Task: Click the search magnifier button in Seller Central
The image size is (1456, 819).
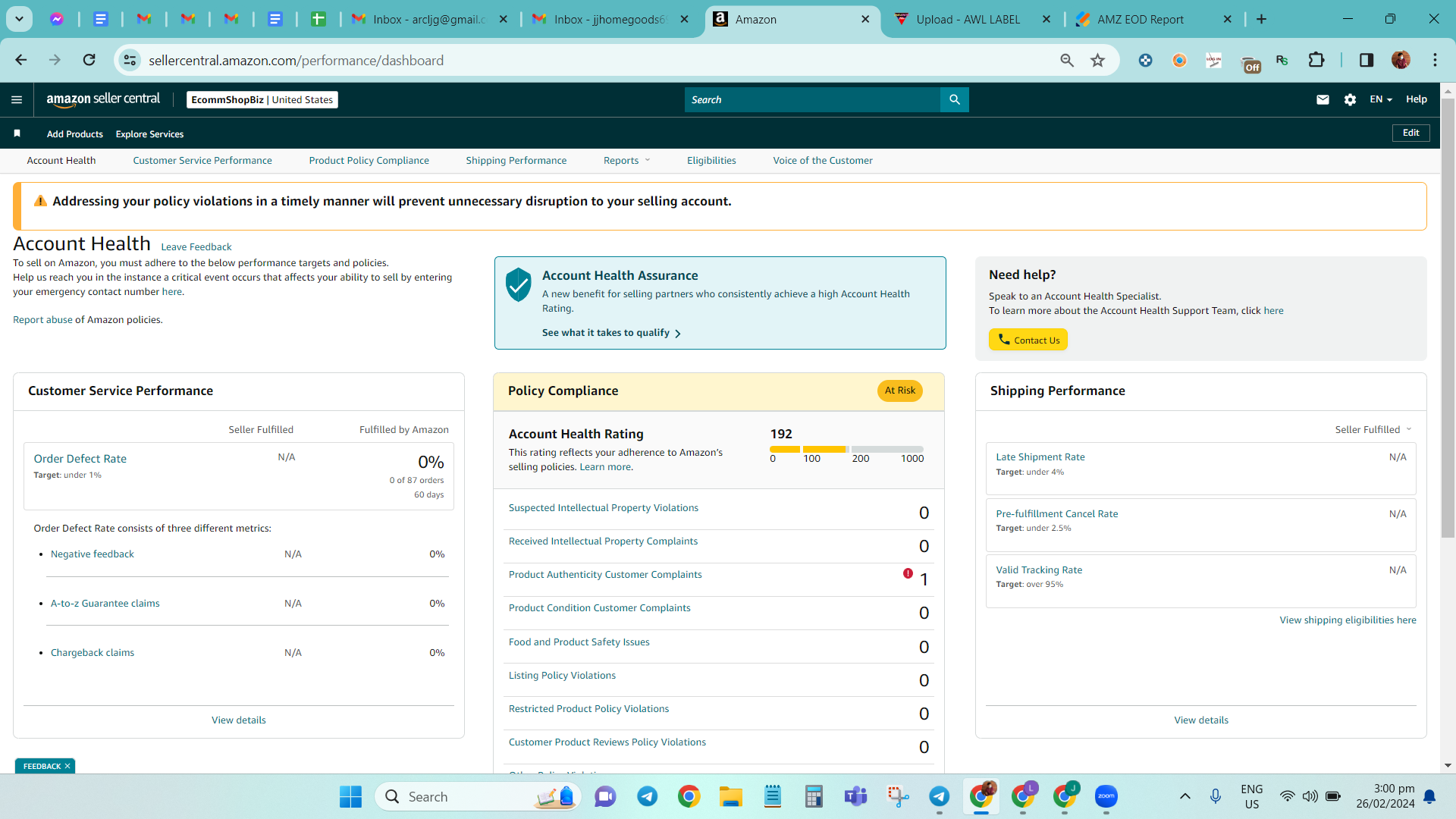Action: coord(955,99)
